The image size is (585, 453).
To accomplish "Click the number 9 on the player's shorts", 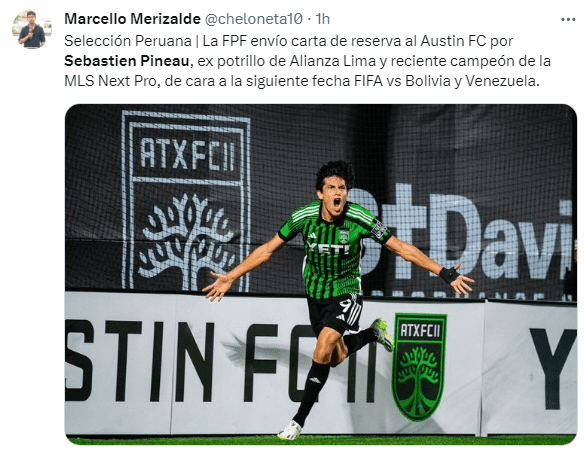I will [343, 306].
